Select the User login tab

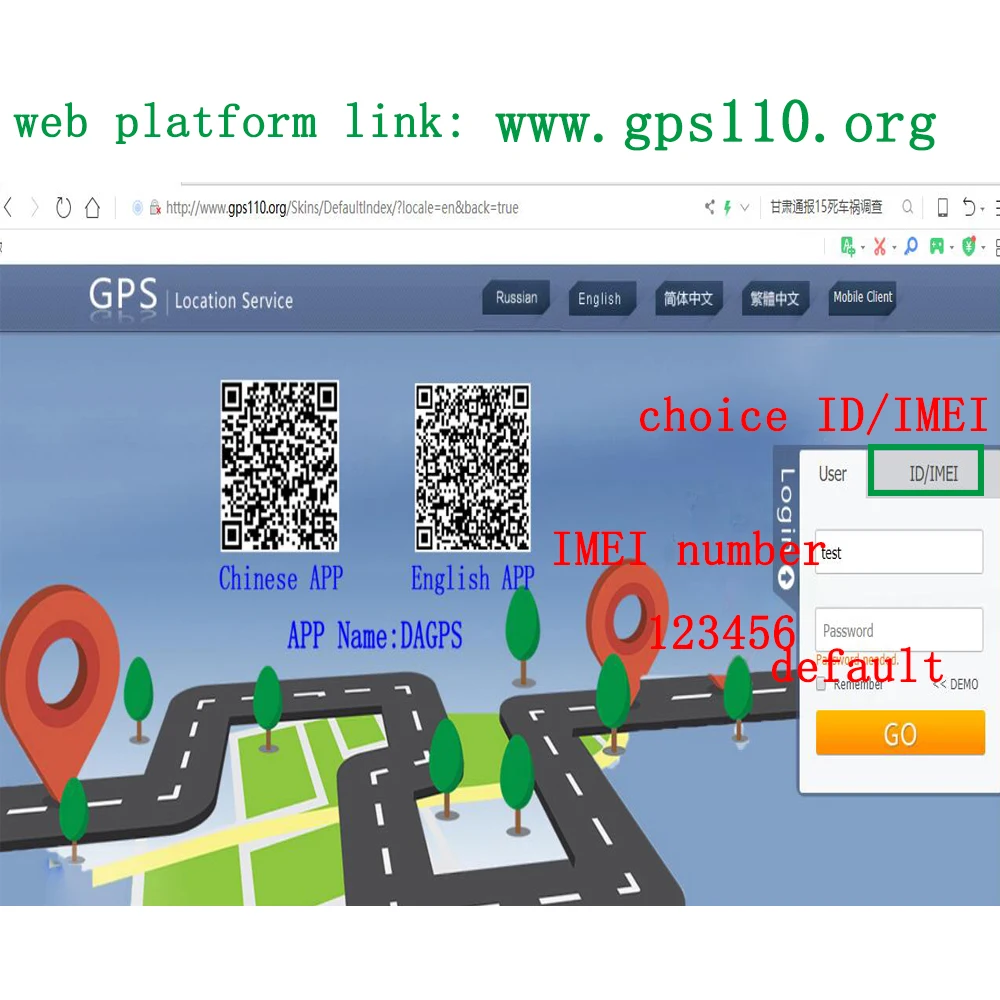832,474
